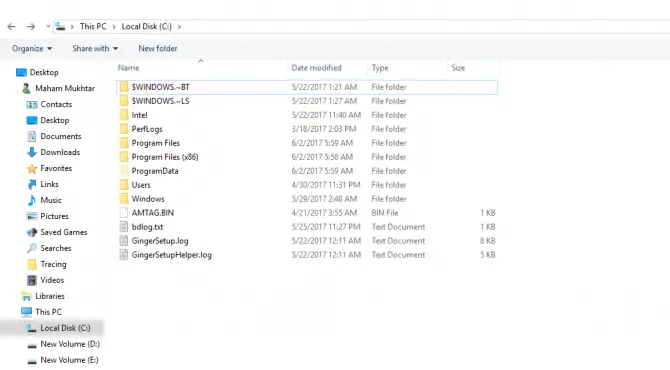The height and width of the screenshot is (370, 670).
Task: Select the GingerSetupHelper.log file icon
Action: [123, 255]
